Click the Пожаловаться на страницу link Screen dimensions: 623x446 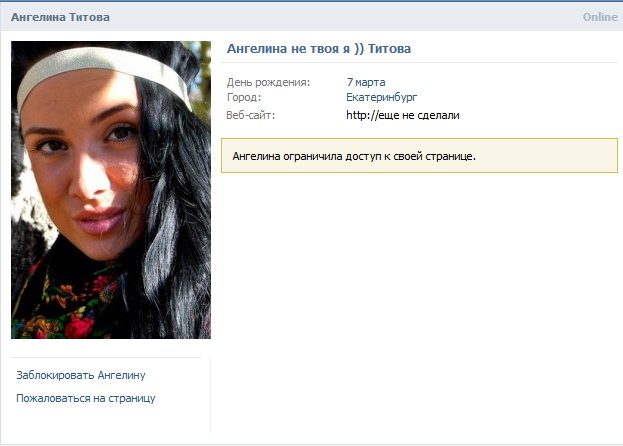pyautogui.click(x=86, y=398)
